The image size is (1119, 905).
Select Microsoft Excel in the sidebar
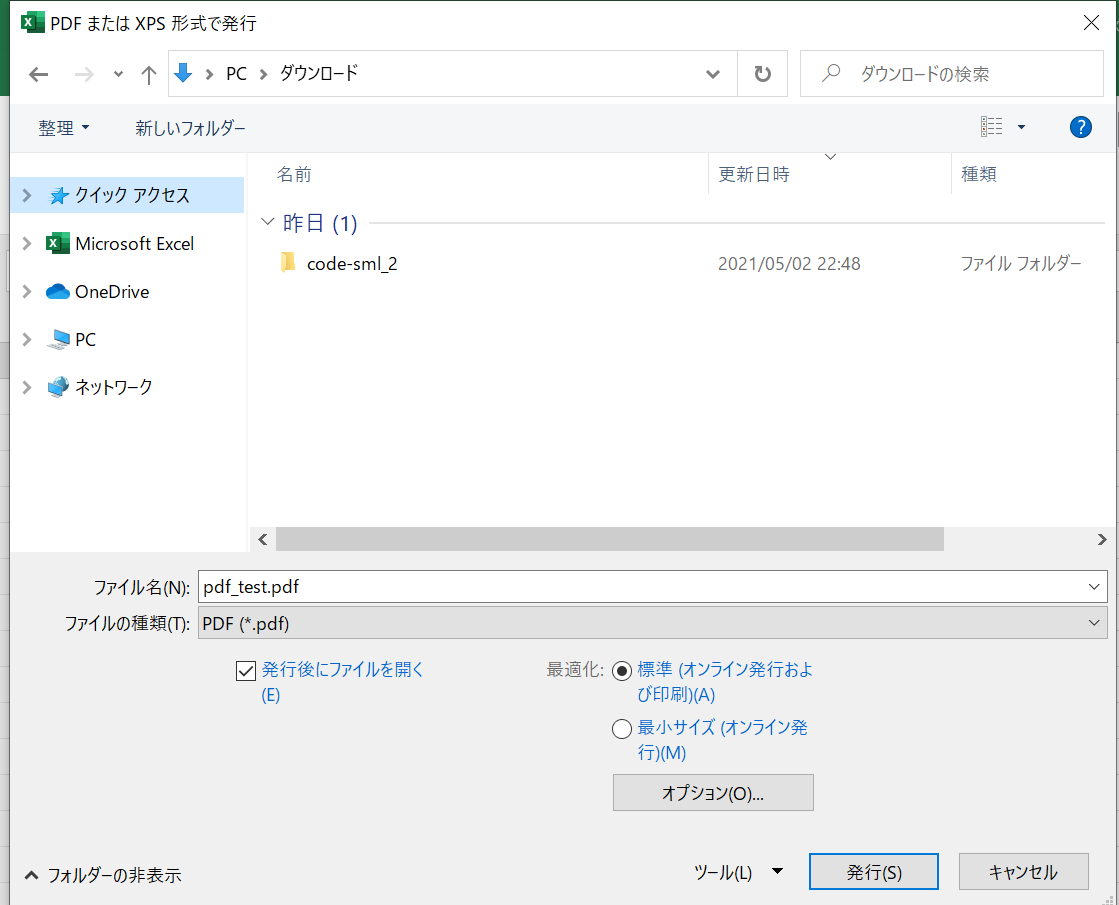coord(135,243)
